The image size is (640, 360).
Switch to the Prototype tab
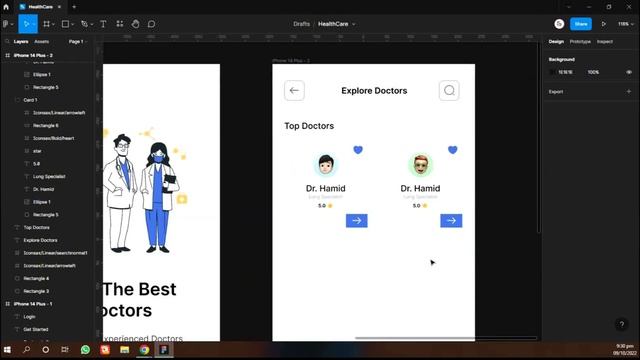580,42
